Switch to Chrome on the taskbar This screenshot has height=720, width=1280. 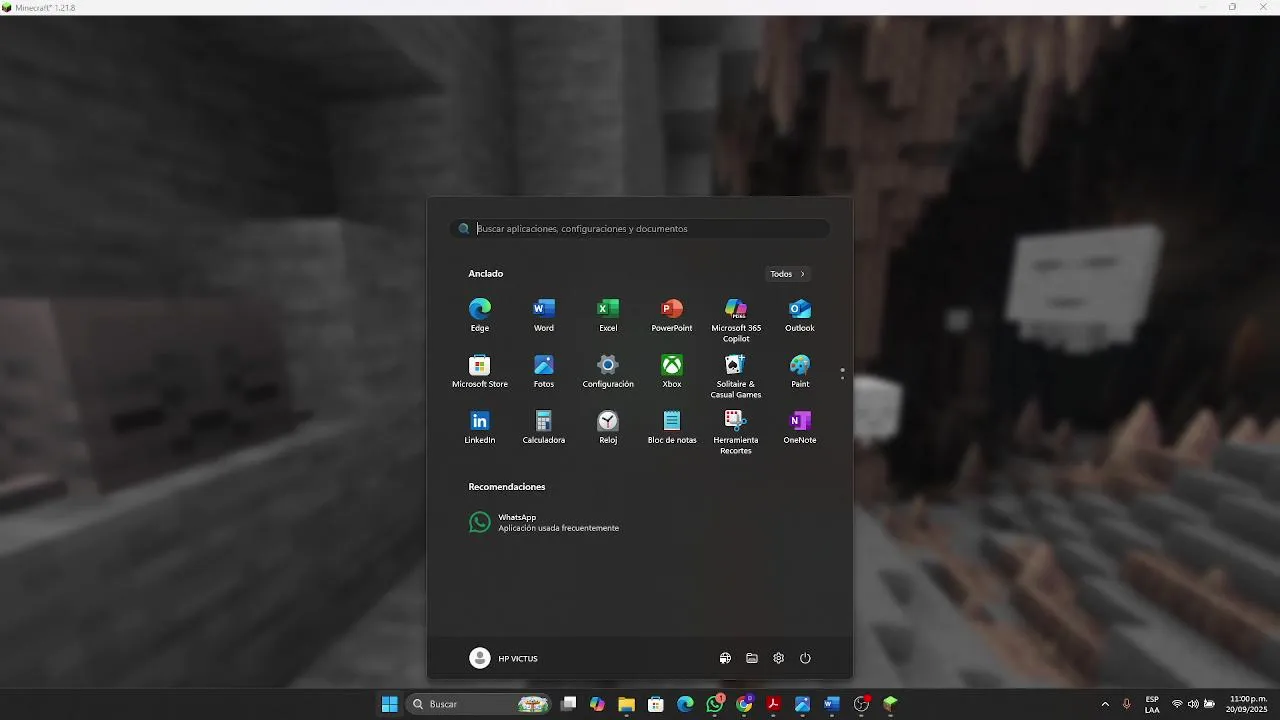coord(744,704)
